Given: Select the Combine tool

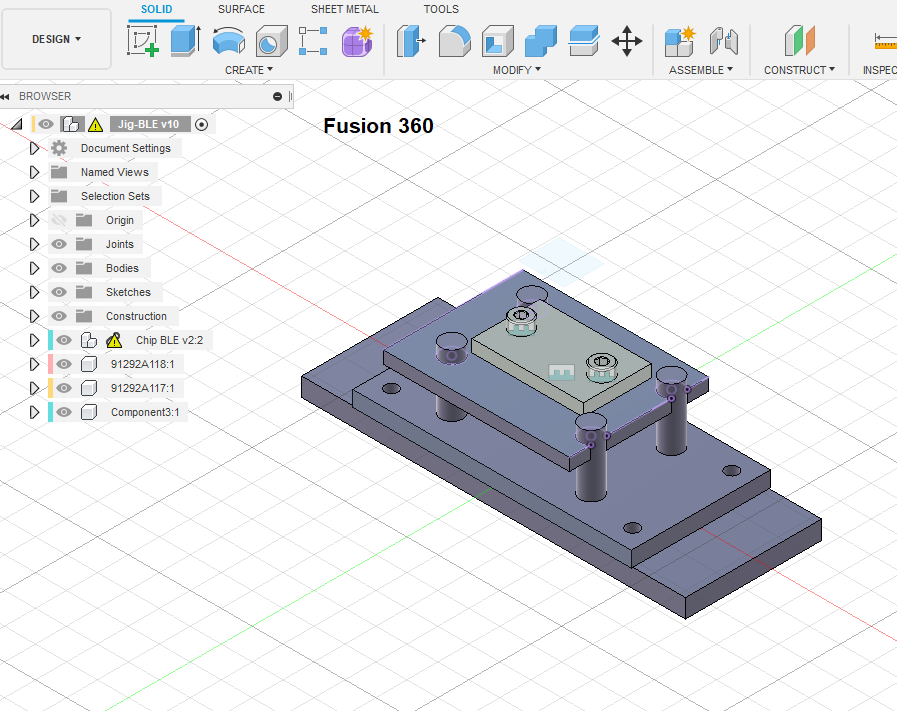Looking at the screenshot, I should pos(541,41).
